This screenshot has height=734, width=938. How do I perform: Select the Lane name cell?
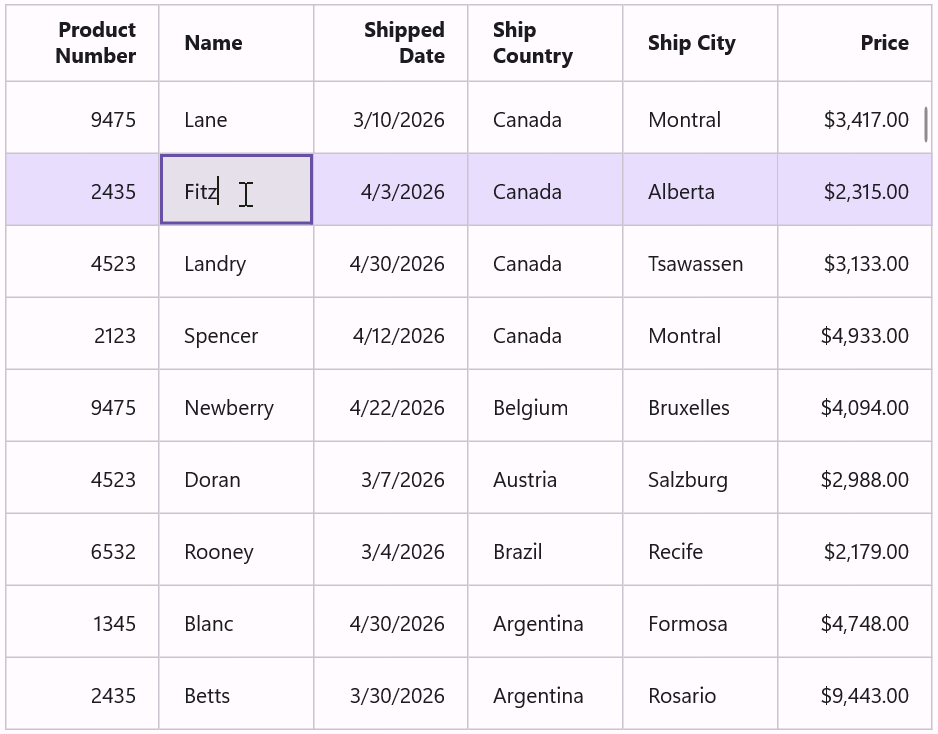point(236,118)
